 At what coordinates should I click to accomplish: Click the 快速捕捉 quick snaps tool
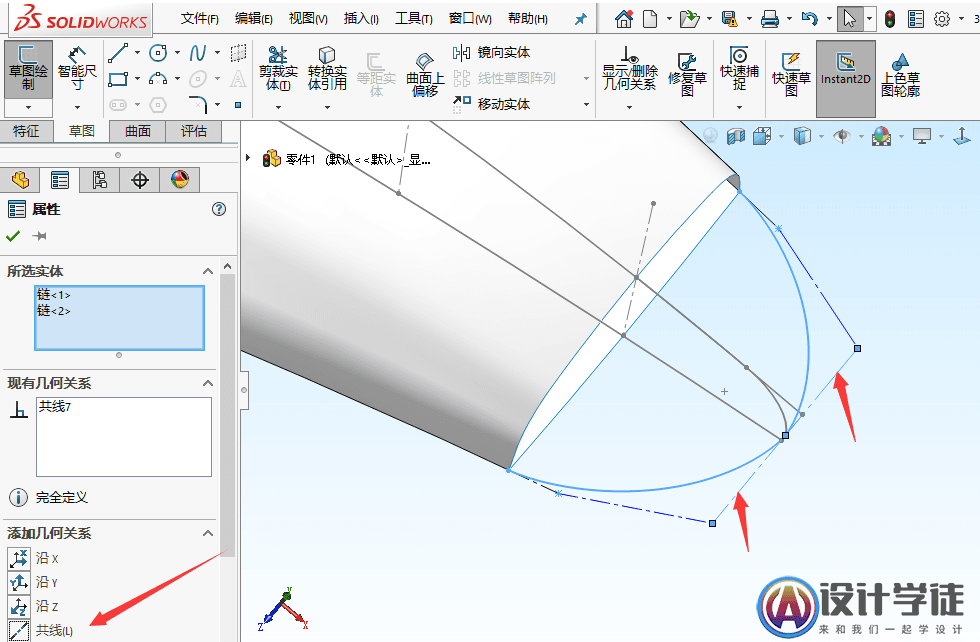click(739, 69)
